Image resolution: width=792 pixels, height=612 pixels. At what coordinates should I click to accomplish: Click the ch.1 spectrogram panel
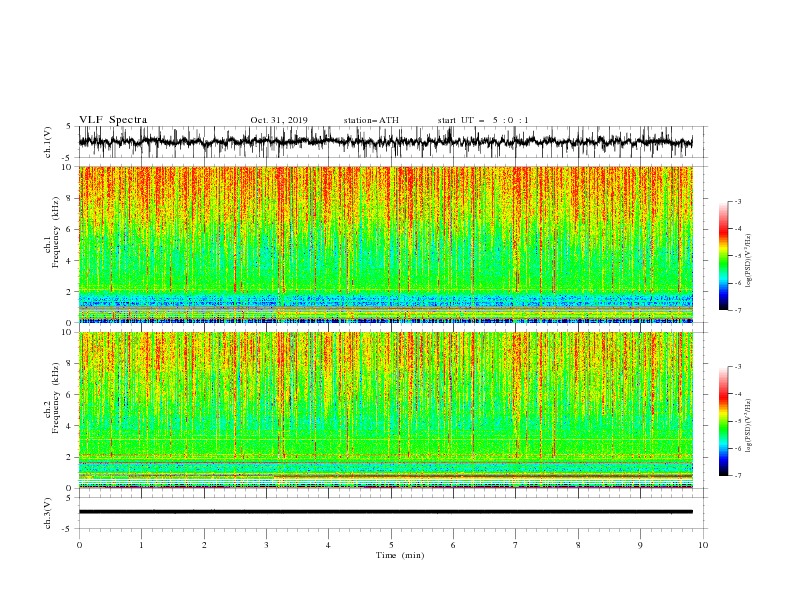tap(385, 244)
